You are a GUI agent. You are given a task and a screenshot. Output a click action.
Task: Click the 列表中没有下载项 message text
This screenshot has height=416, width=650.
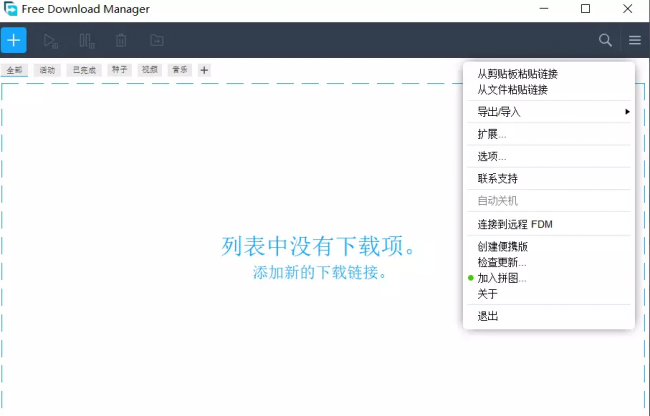318,246
